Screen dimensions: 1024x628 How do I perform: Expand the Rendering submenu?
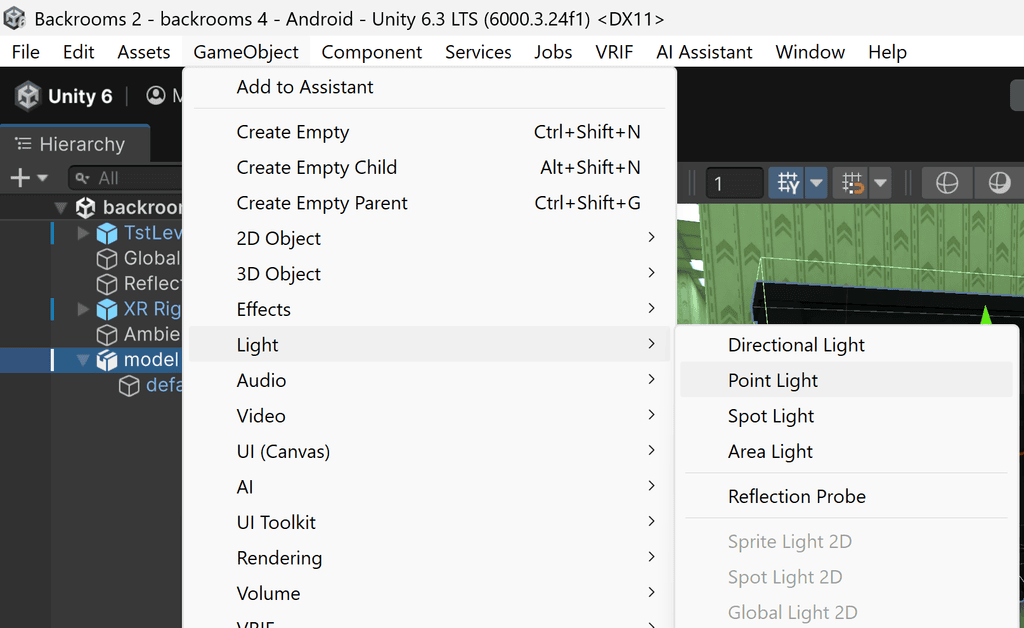429,557
